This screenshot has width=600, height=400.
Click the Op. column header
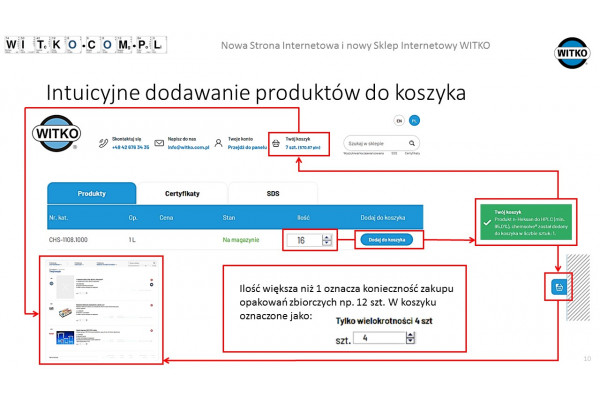point(133,218)
